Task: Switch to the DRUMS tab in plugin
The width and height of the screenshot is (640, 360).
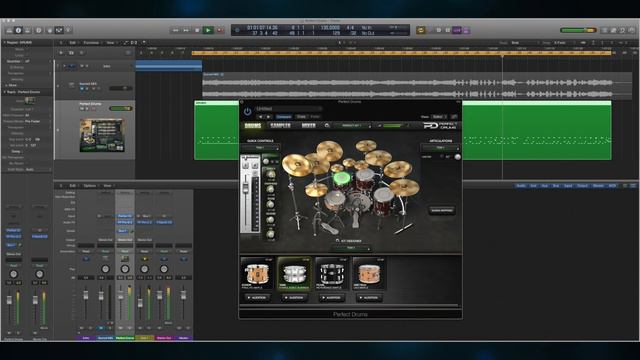Action: 253,126
